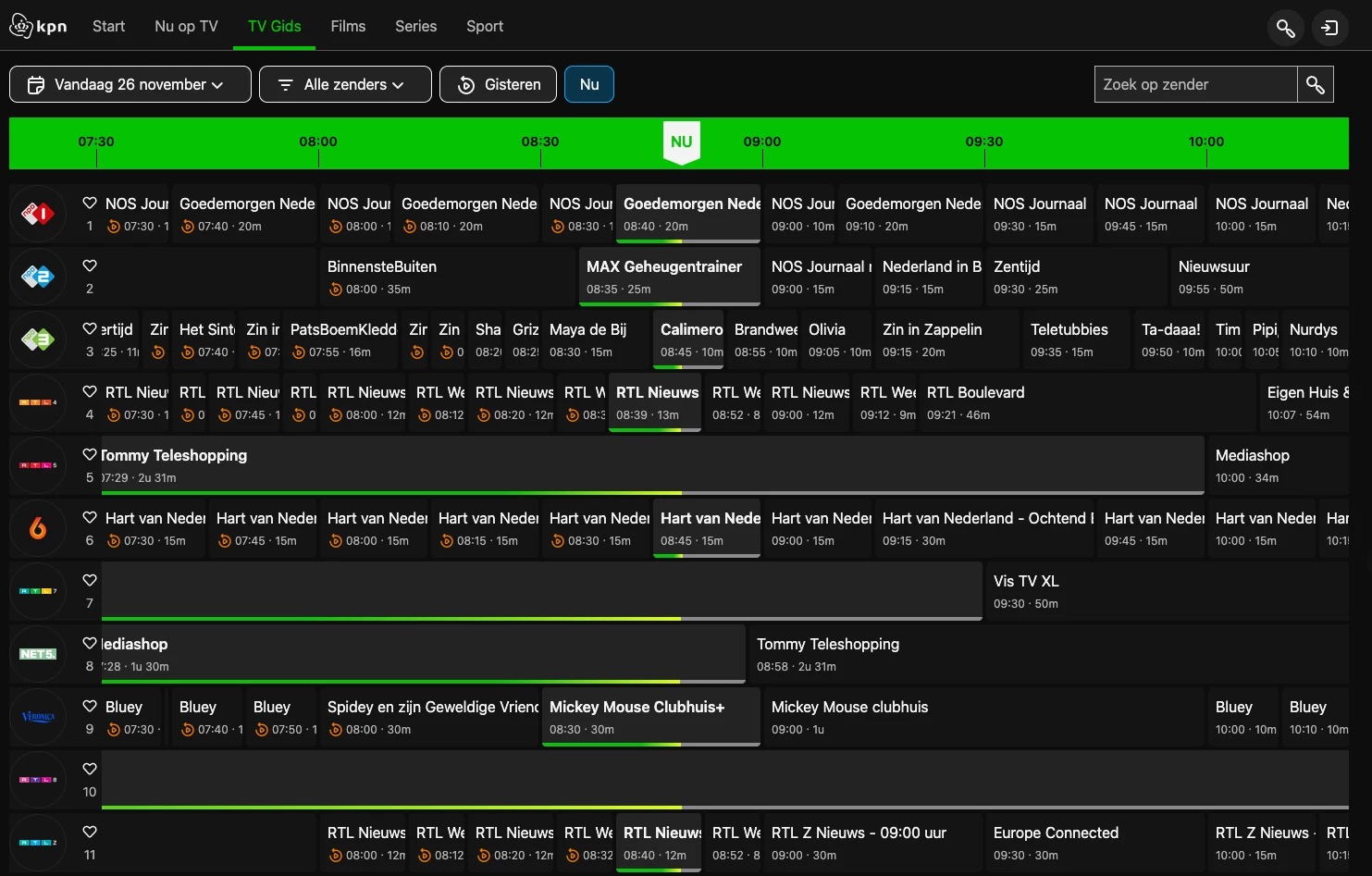Screen dimensions: 1372x876
Task: Favorite channel 11 with the heart icon
Action: tap(90, 832)
